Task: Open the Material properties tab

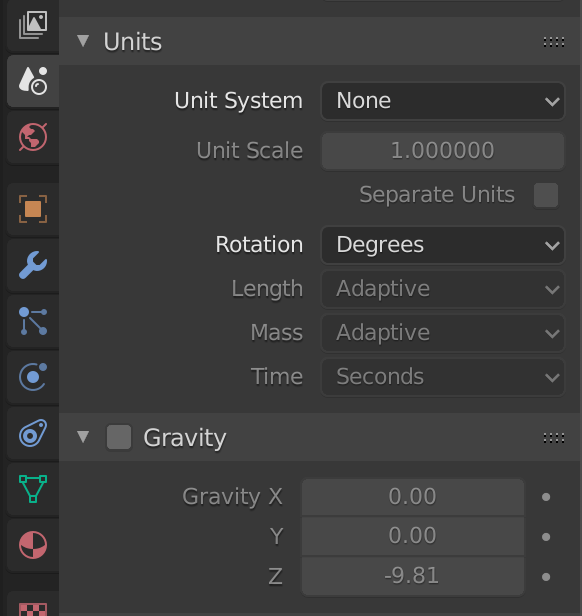Action: [33, 545]
